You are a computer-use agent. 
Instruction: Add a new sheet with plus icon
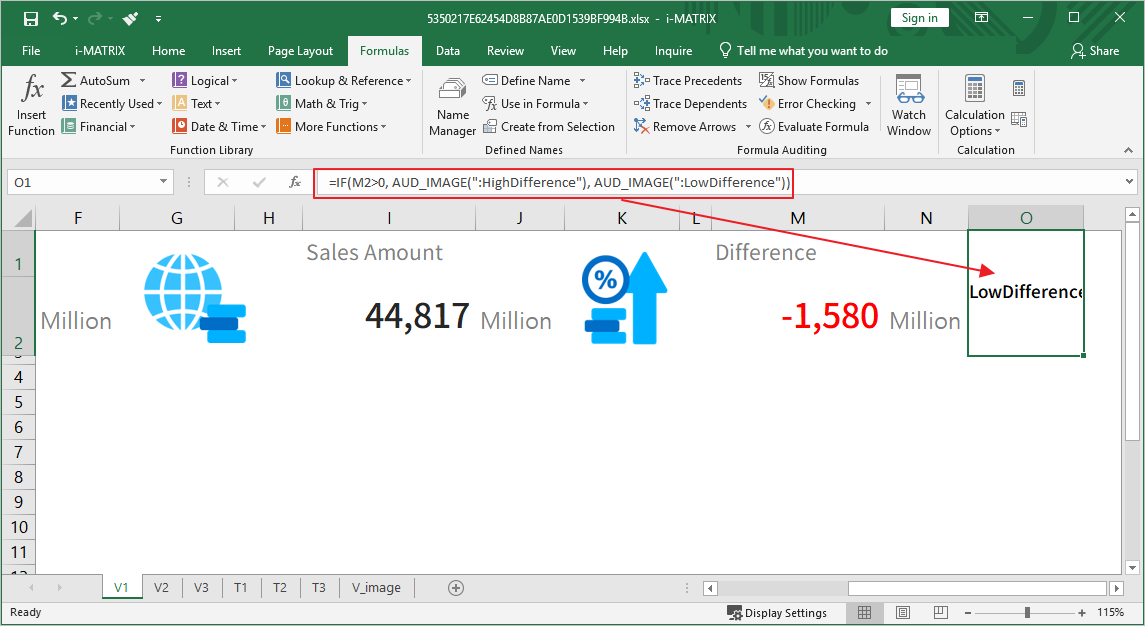point(456,588)
